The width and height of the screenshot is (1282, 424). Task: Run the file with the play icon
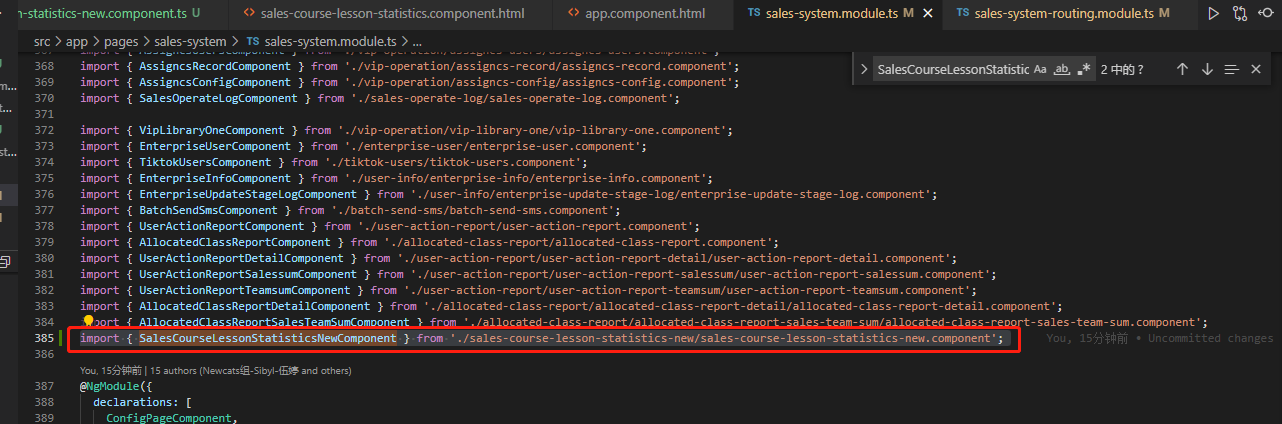pos(1213,14)
